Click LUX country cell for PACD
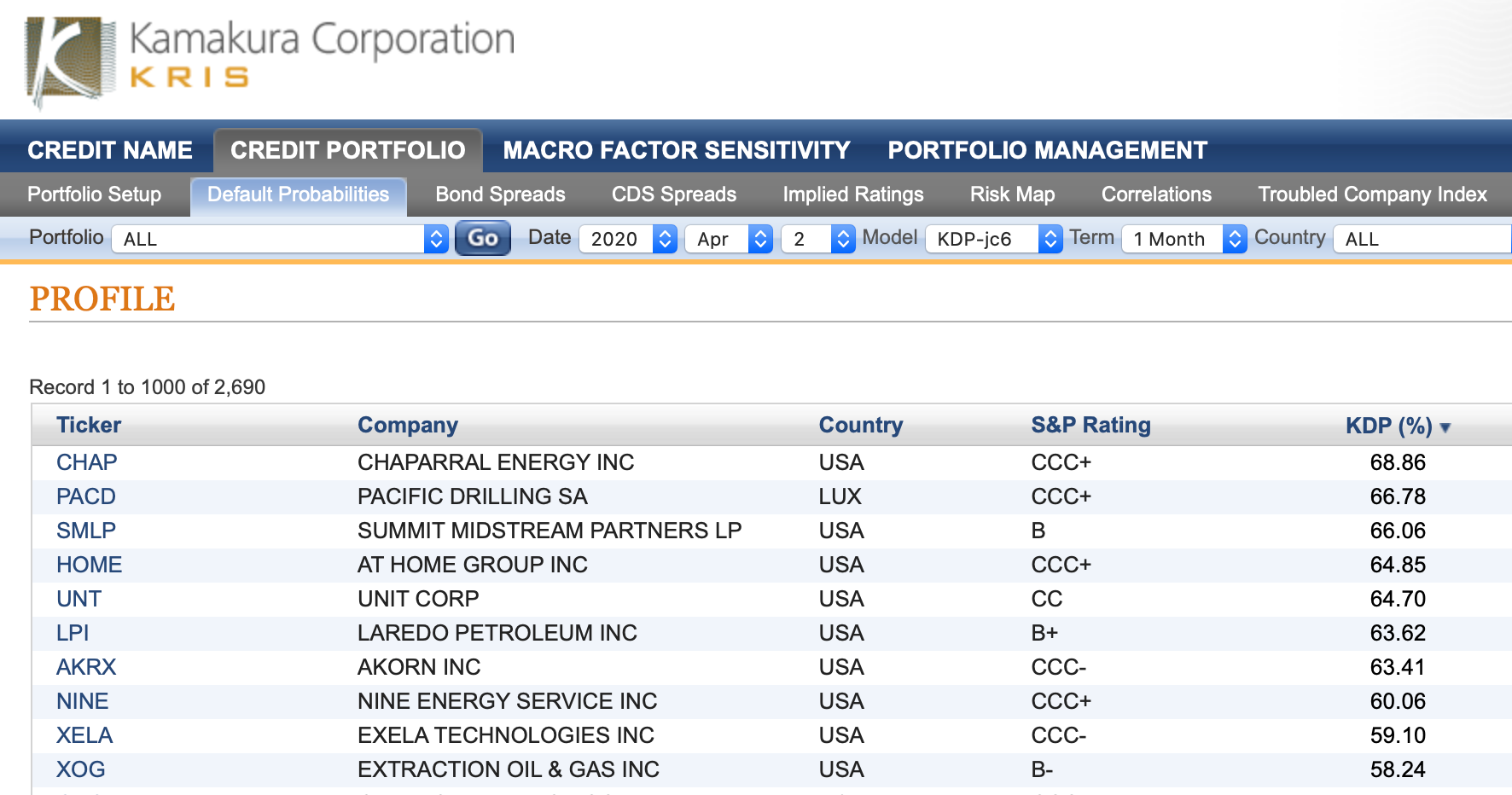The image size is (1512, 795). pyautogui.click(x=840, y=496)
